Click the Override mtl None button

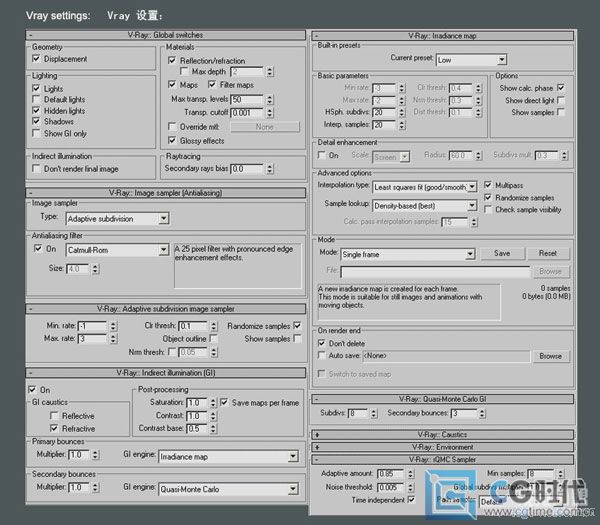pyautogui.click(x=265, y=127)
